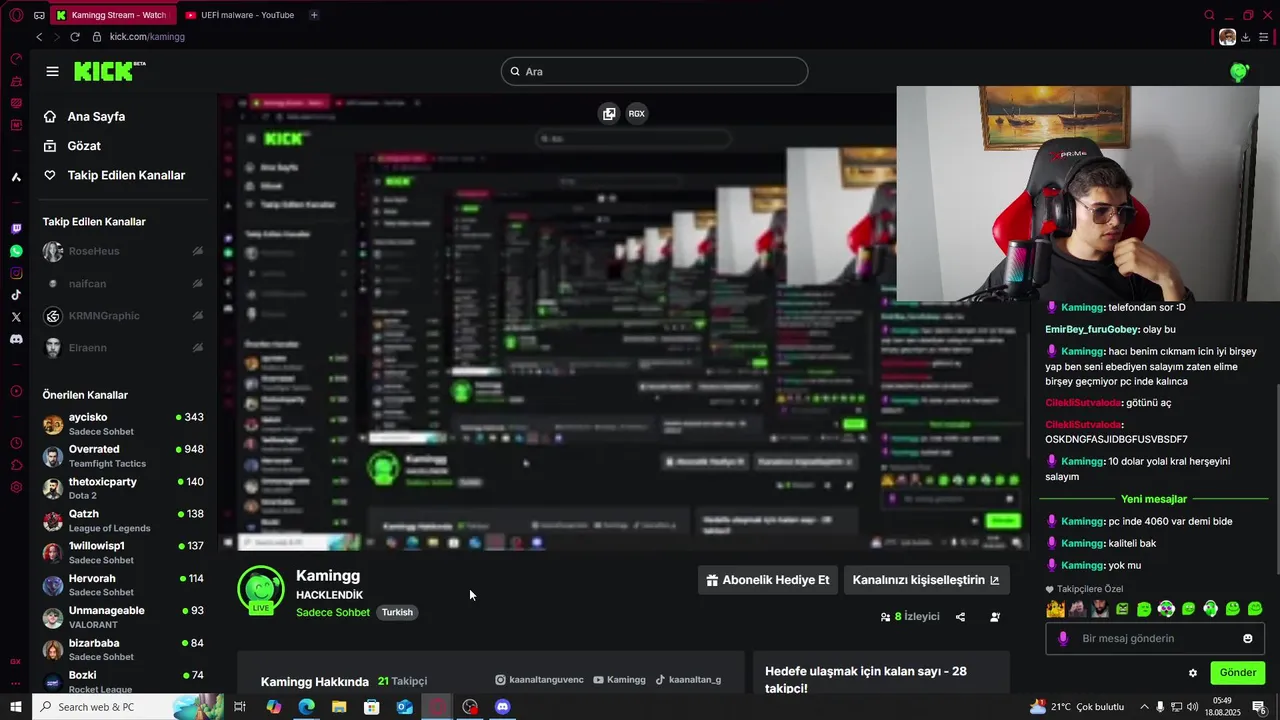Open followed channel RoseHeus
Image resolution: width=1280 pixels, height=720 pixels.
point(123,251)
